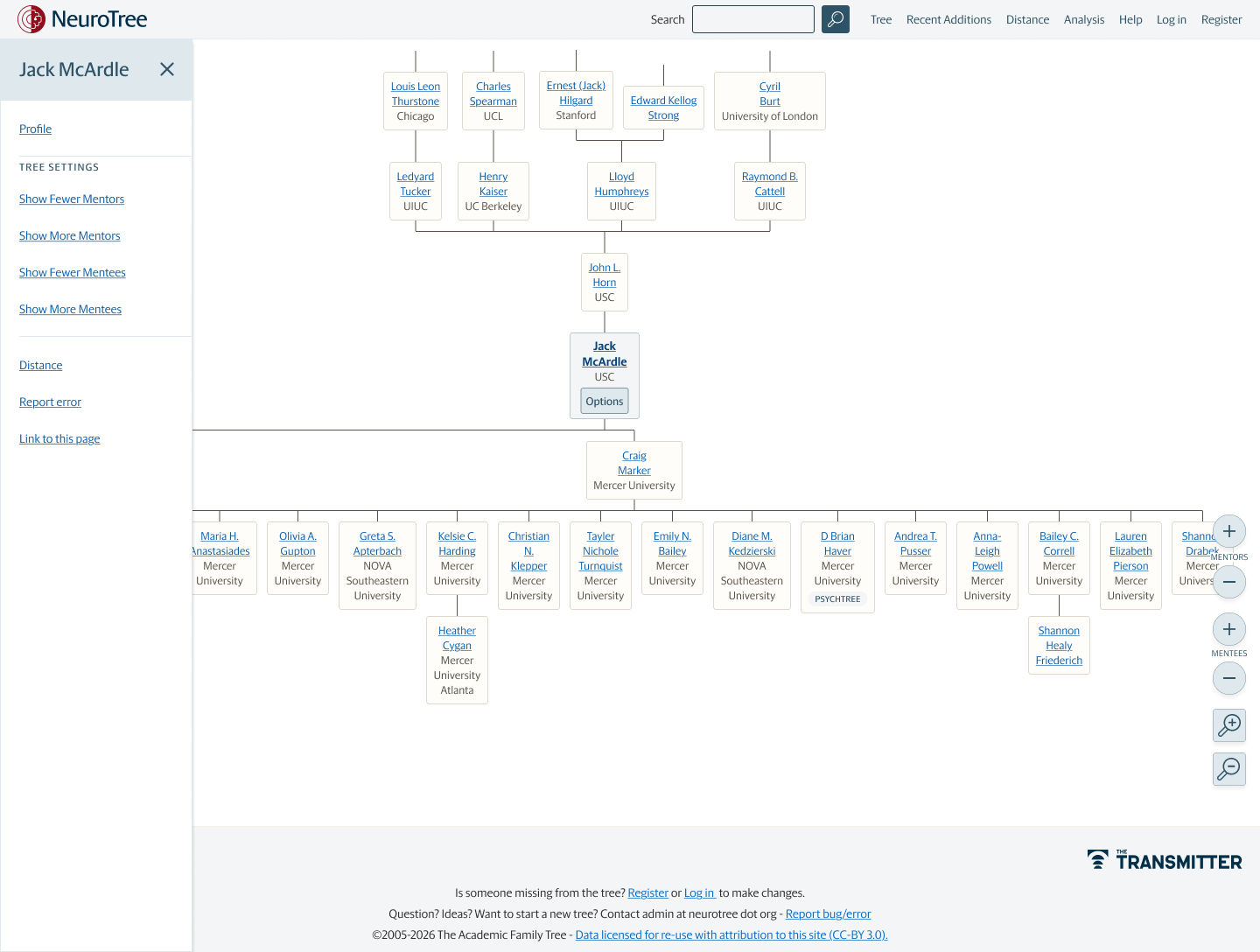This screenshot has width=1260, height=952.
Task: Click Report bug/error footer link
Action: point(829,913)
